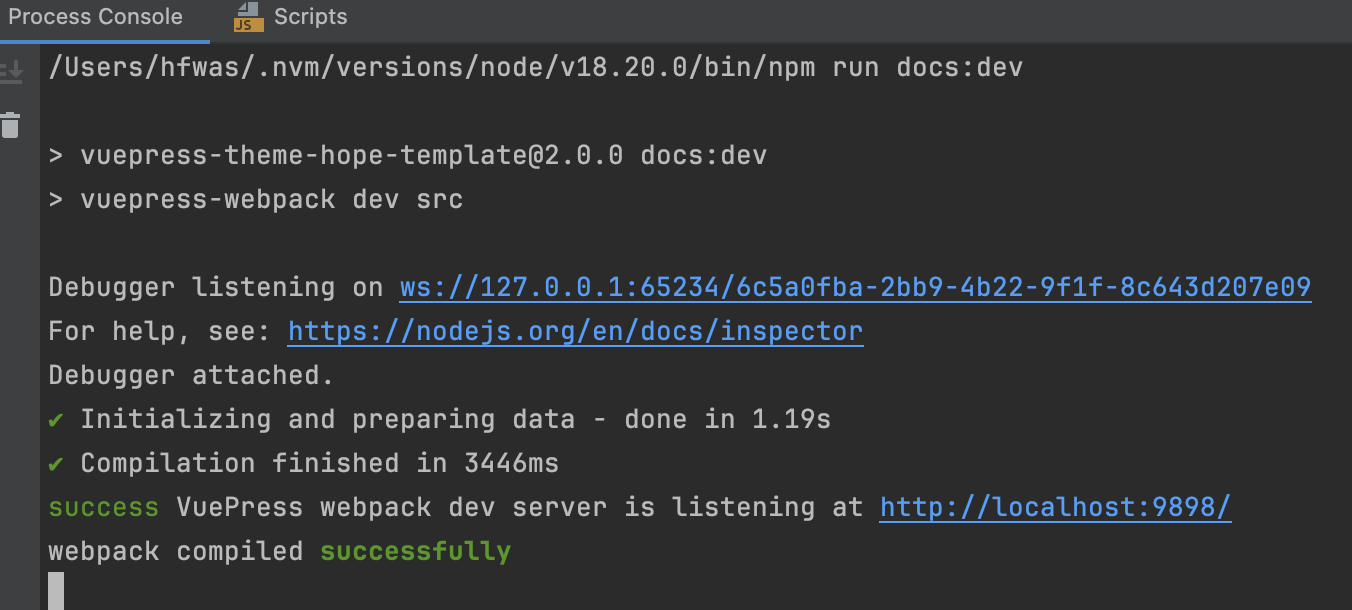Click the Scroll to End icon
Image resolution: width=1352 pixels, height=610 pixels.
11,71
